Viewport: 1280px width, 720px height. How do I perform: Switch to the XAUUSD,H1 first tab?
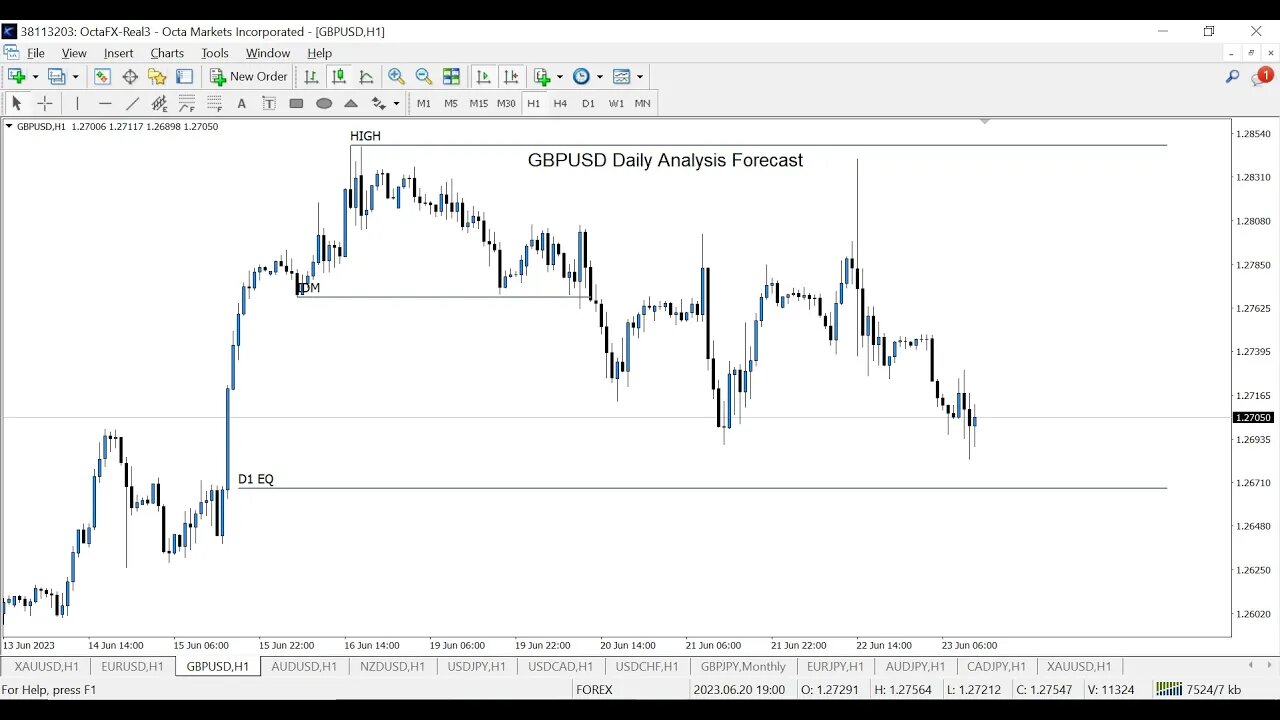pos(46,666)
